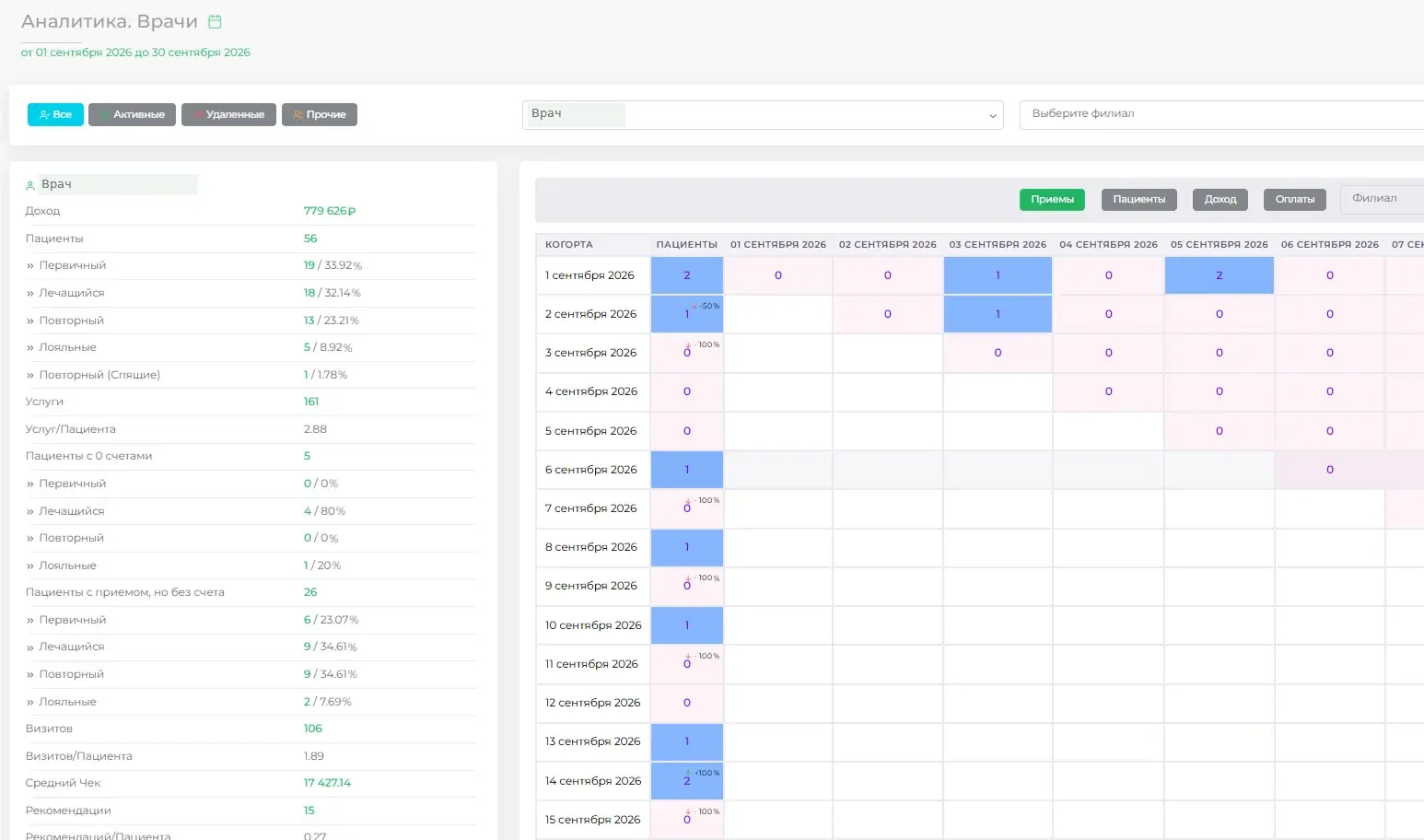The height and width of the screenshot is (840, 1424).
Task: Click the patients count '56'
Action: [x=310, y=239]
